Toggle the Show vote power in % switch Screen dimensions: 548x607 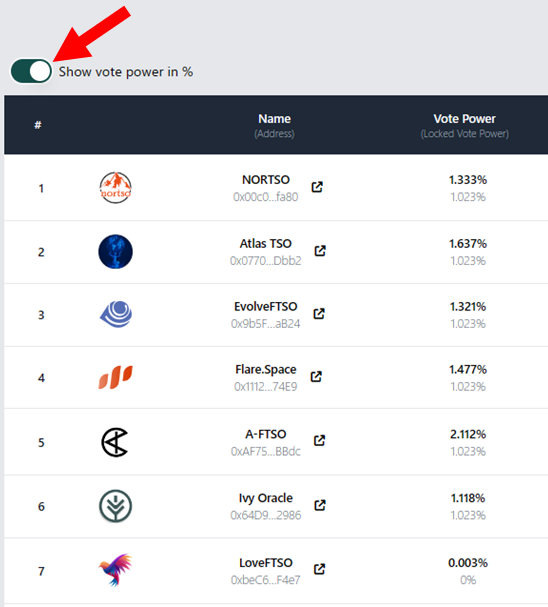31,71
